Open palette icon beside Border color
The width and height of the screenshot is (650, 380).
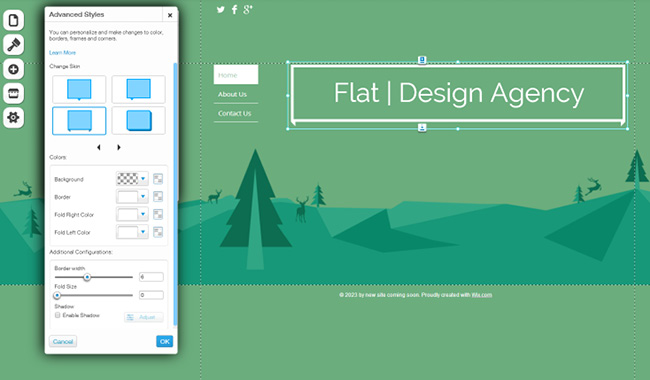158,196
